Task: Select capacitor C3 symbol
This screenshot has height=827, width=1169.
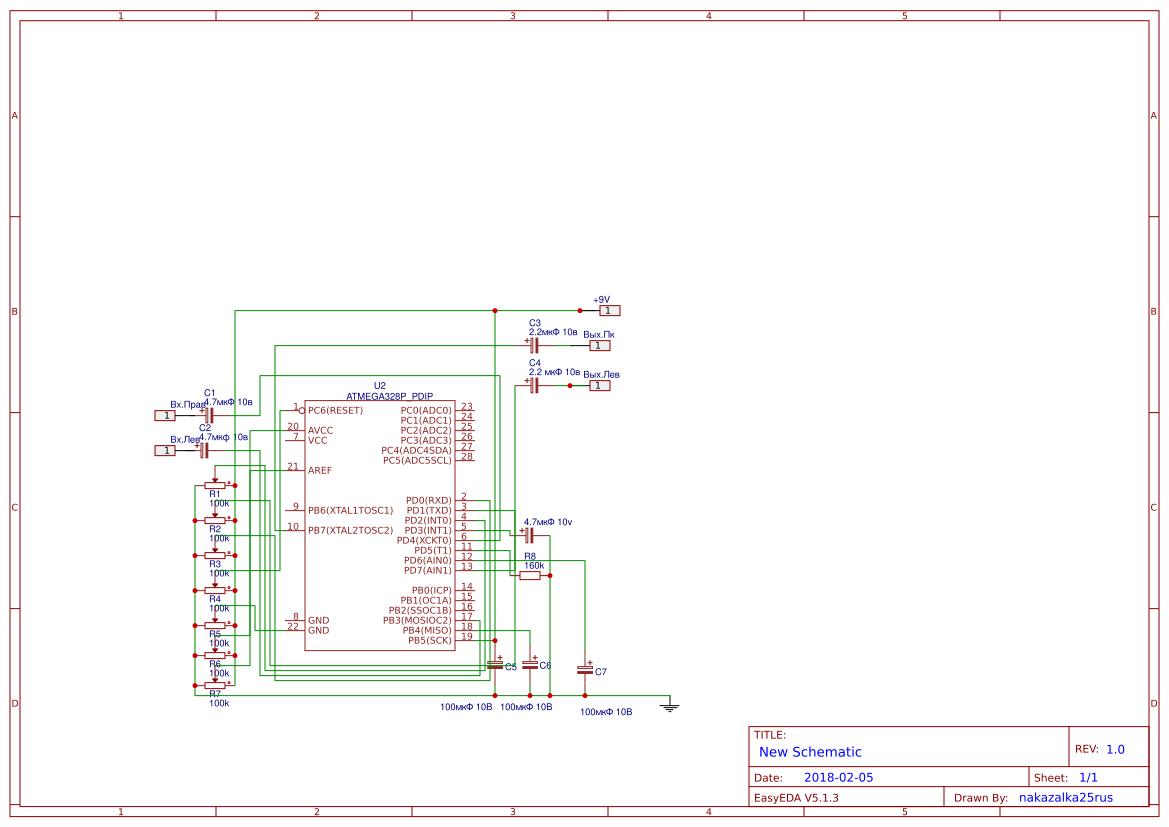Action: [x=533, y=345]
